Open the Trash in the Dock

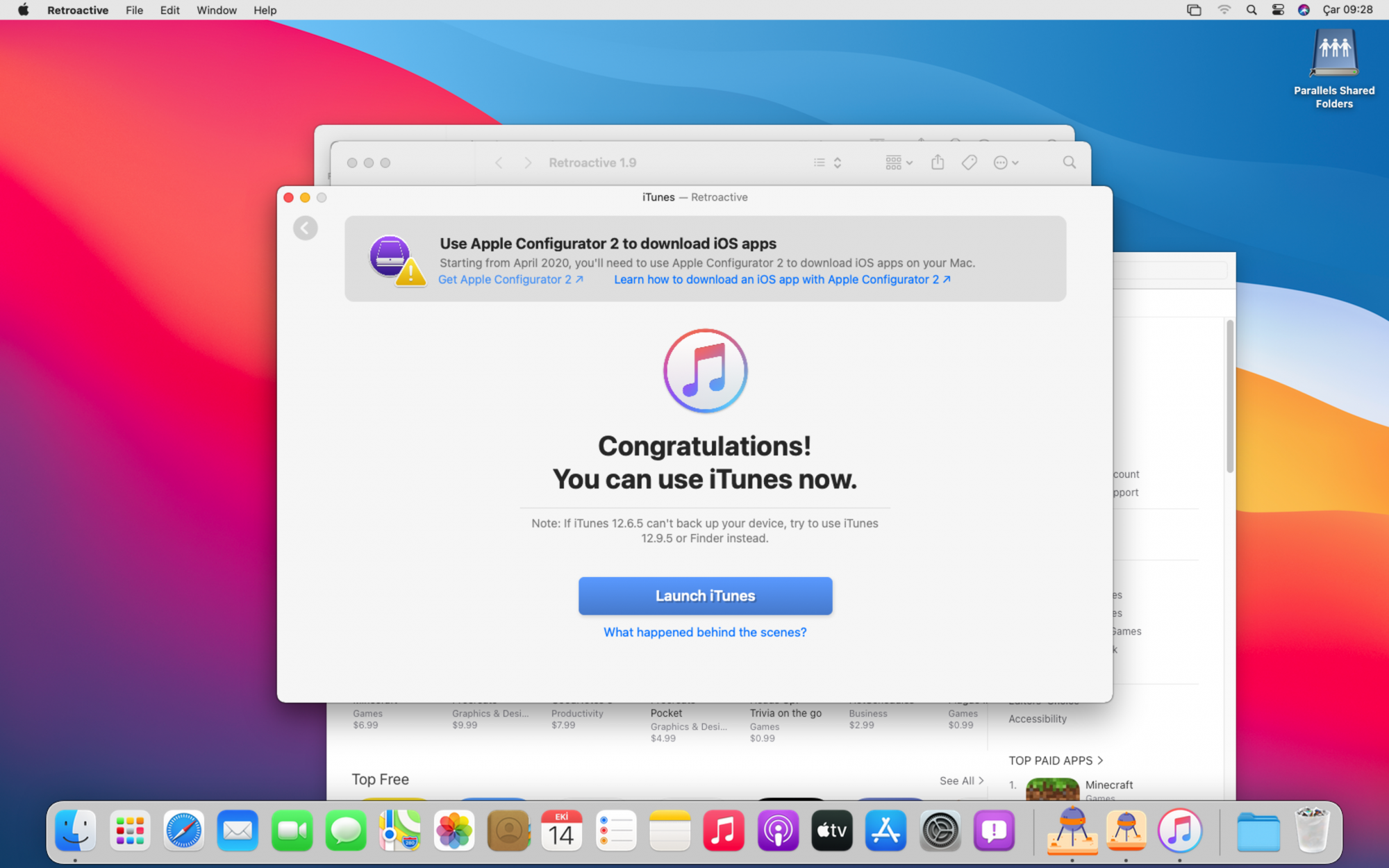pos(1312,831)
